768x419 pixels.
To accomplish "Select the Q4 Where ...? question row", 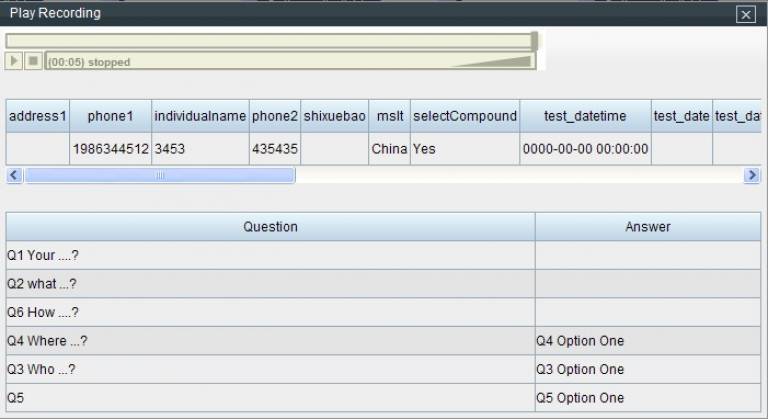I will 270,341.
